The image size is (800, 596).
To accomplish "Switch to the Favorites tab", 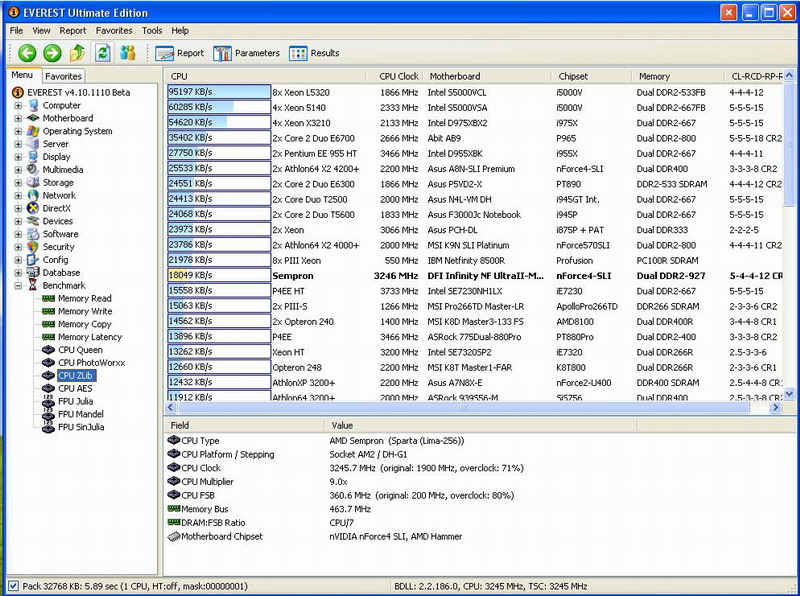I will tap(63, 76).
